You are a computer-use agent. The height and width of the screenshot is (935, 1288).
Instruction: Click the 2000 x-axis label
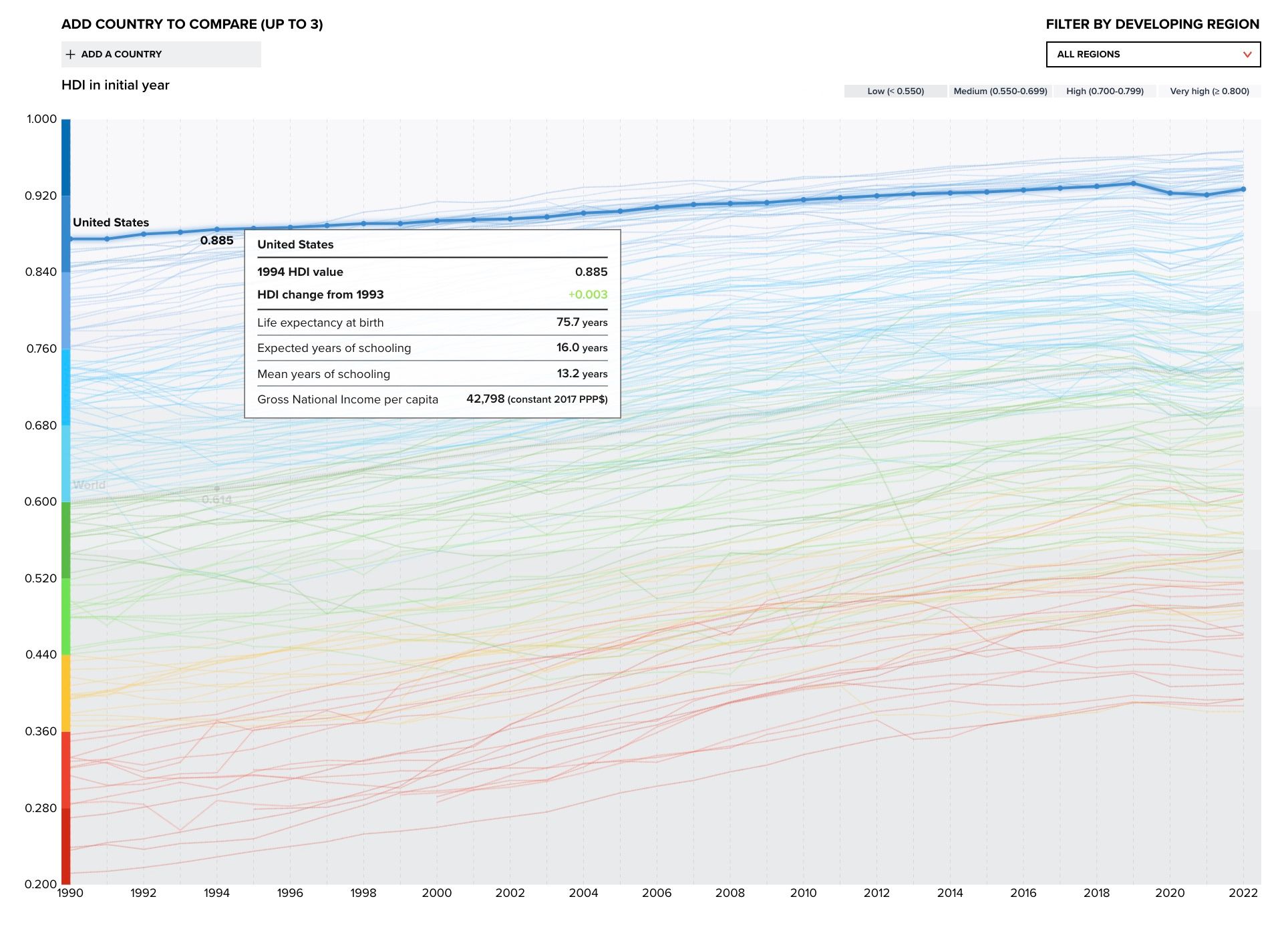(437, 893)
